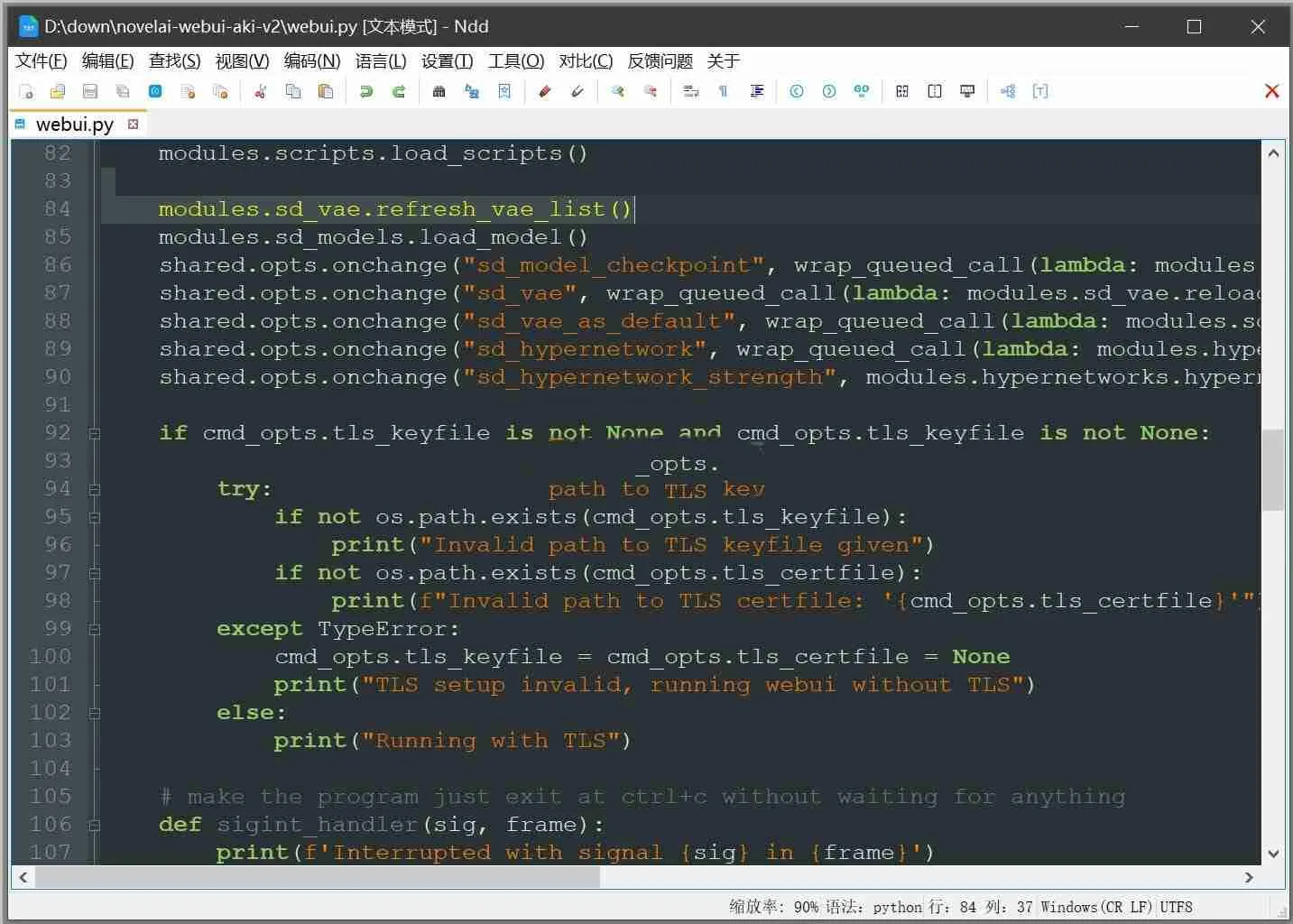Collapse the if block at line 92
This screenshot has height=924, width=1293.
[94, 433]
